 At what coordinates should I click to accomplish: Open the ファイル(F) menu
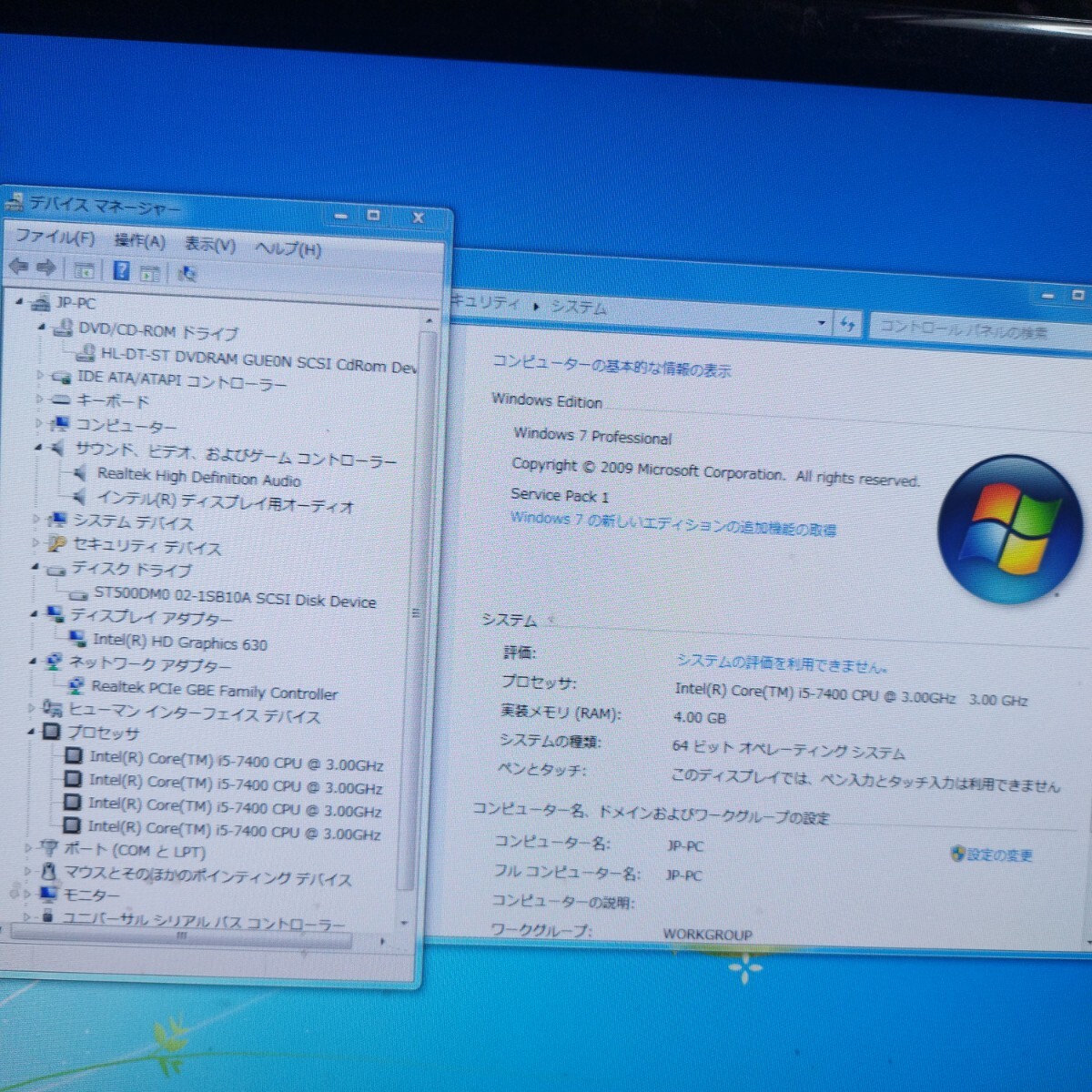tap(55, 238)
